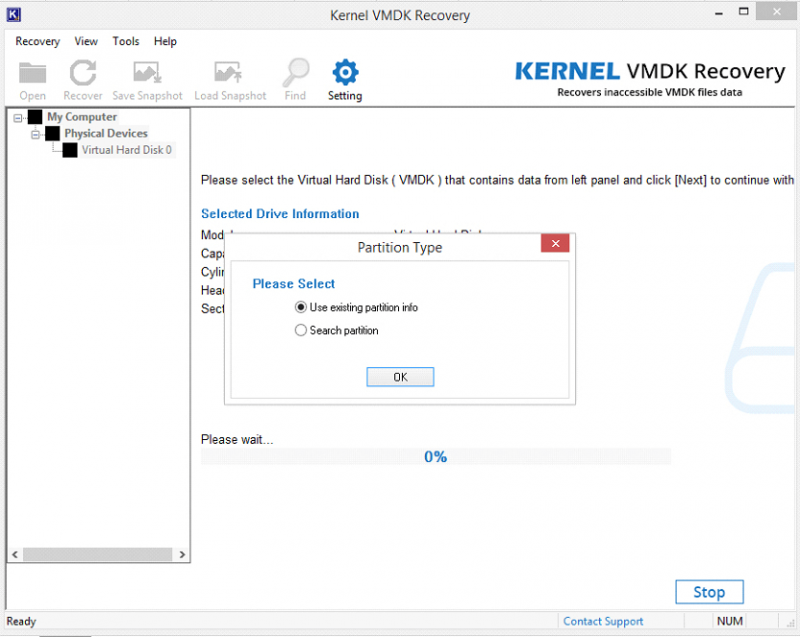800x637 pixels.
Task: Click the Open folder toolbar icon
Action: click(x=33, y=74)
